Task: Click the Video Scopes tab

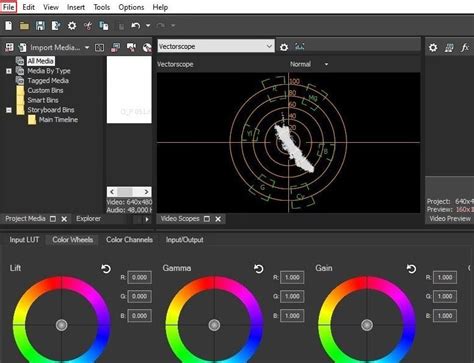Action: click(180, 219)
